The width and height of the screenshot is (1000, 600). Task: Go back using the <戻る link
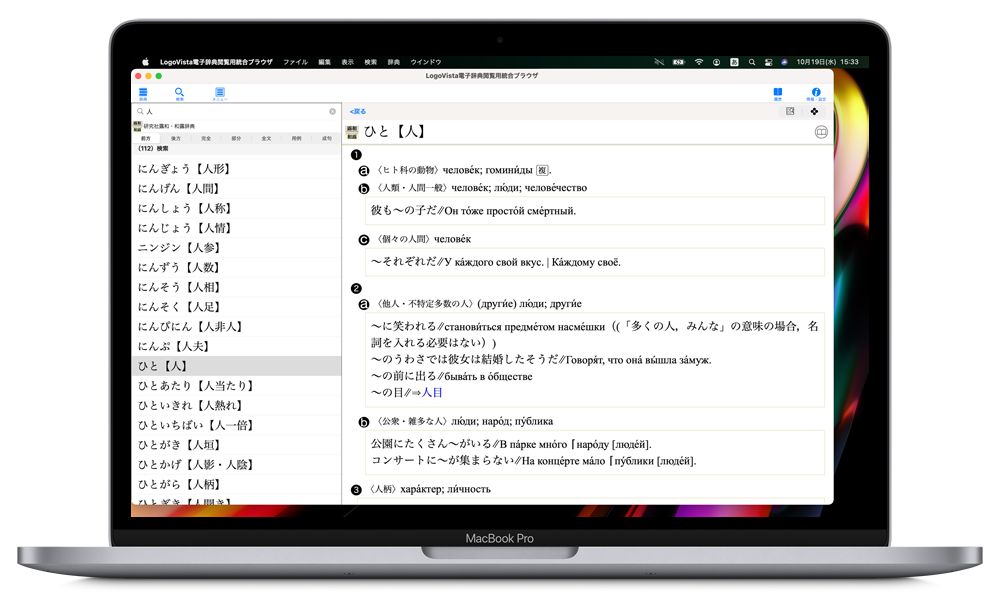(358, 111)
